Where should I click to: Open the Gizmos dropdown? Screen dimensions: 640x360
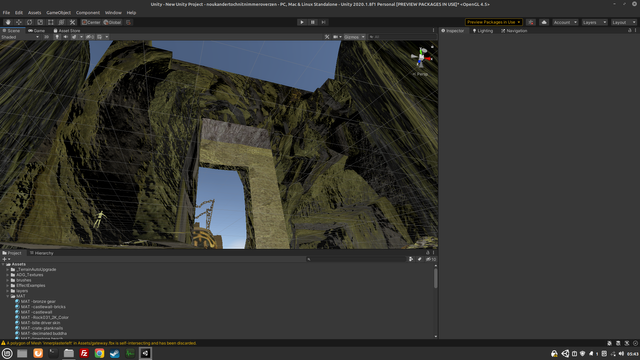point(354,37)
